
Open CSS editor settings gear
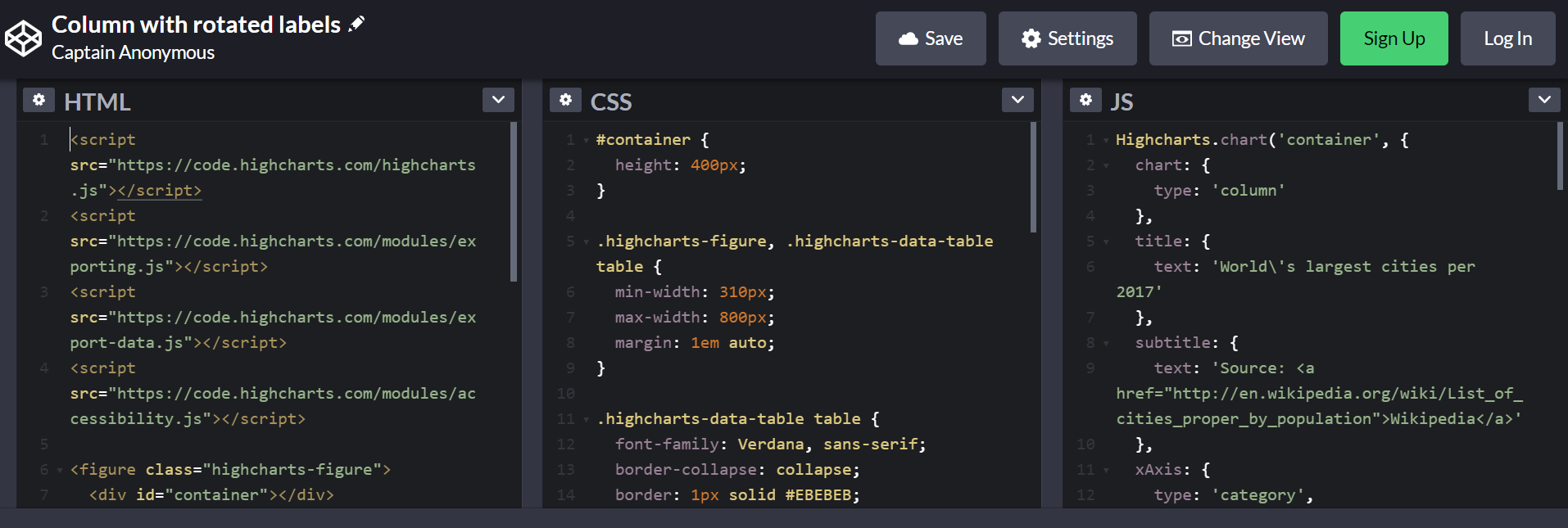point(565,100)
